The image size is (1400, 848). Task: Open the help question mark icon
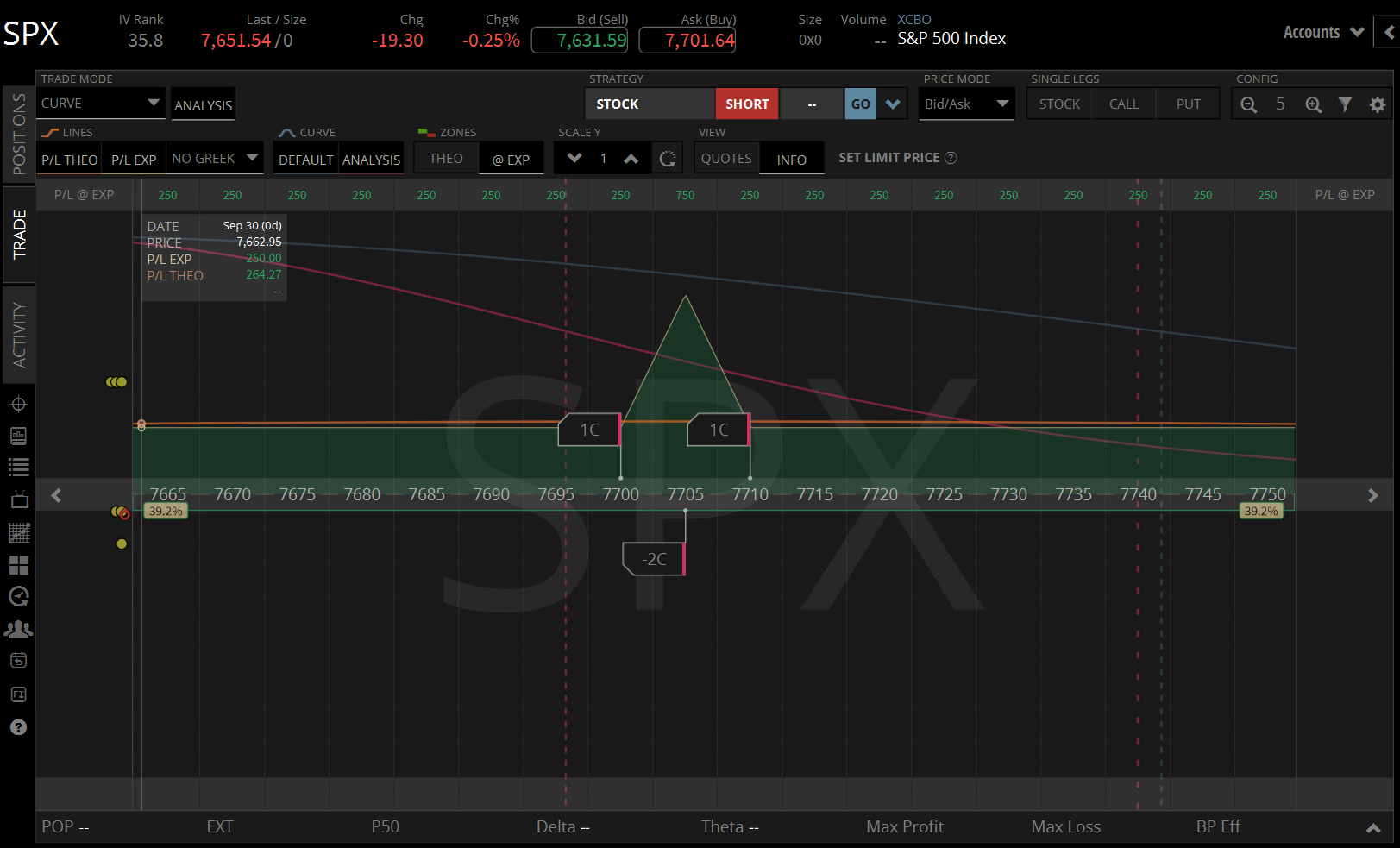18,727
